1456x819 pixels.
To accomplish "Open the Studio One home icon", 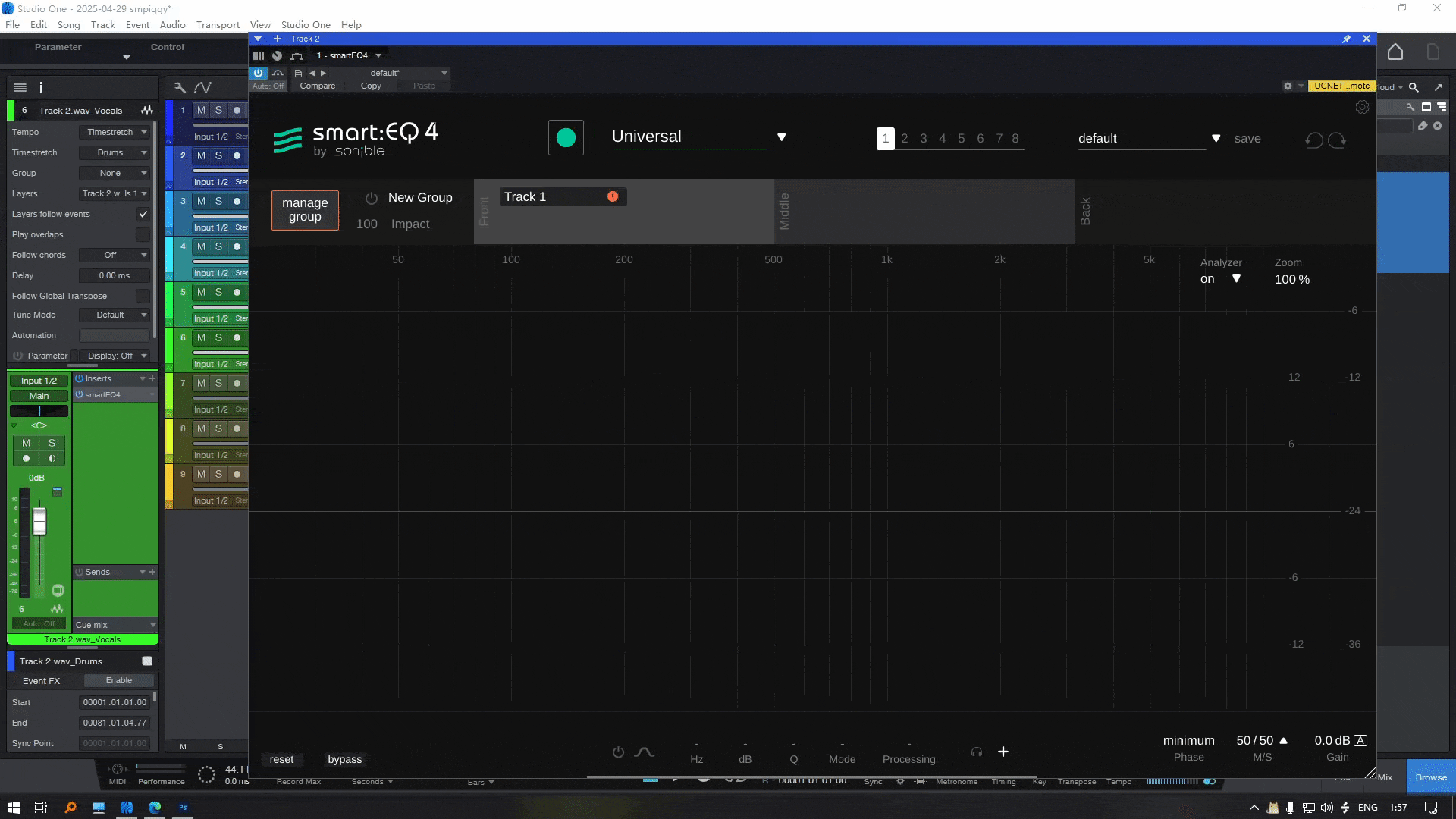I will point(1395,52).
